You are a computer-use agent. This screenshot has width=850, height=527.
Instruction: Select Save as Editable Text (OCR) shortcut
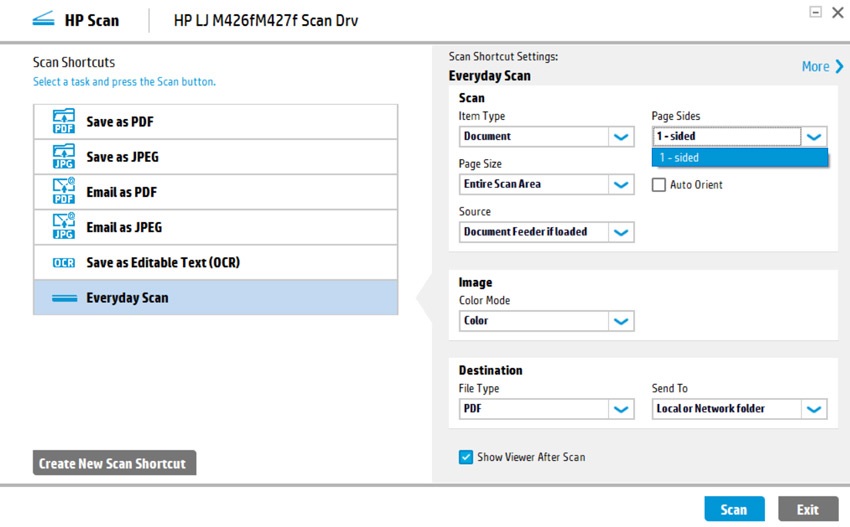(162, 263)
